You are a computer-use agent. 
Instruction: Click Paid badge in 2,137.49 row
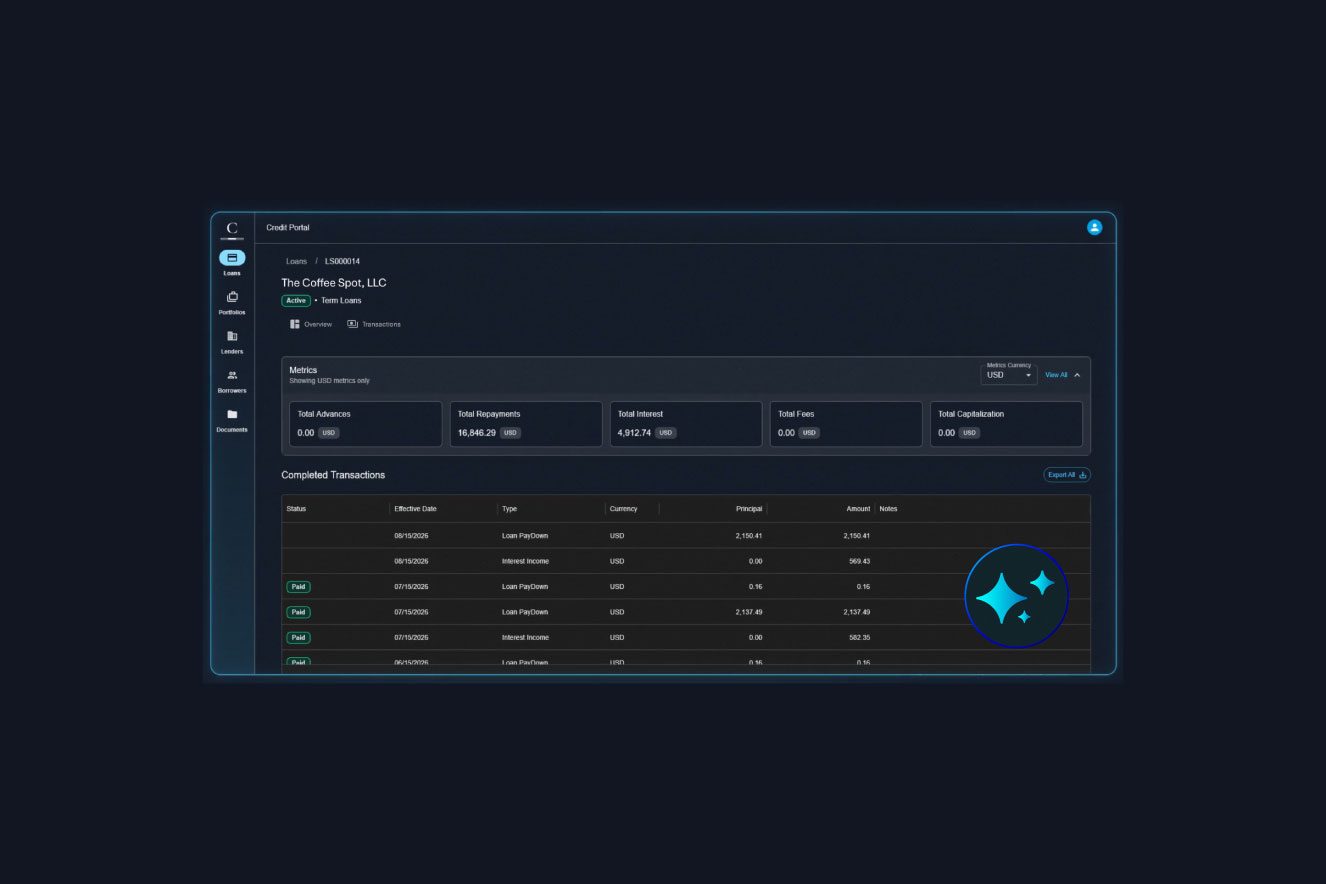coord(298,612)
